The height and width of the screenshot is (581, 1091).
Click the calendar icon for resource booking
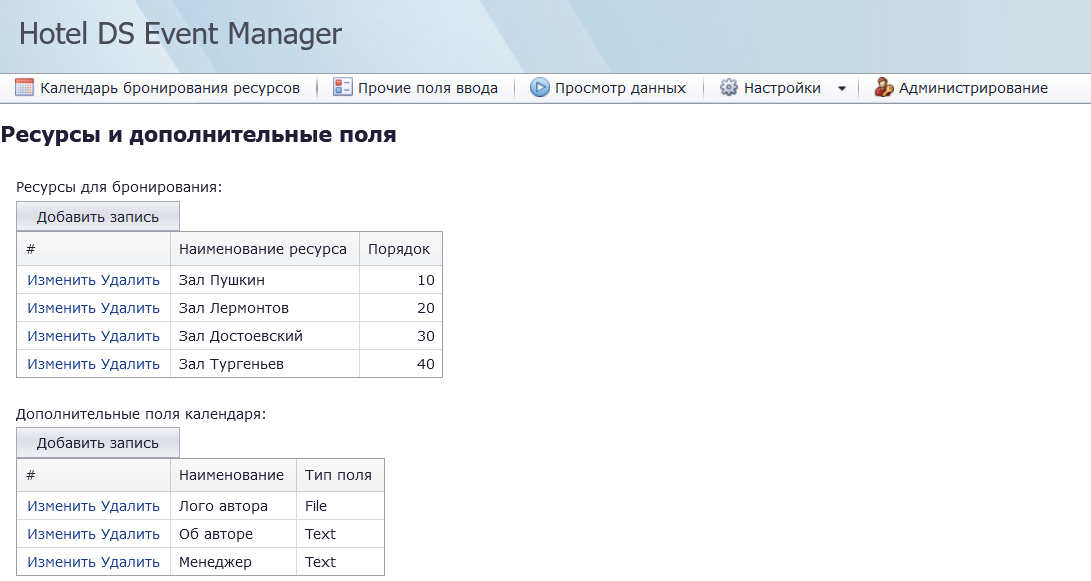tap(24, 88)
